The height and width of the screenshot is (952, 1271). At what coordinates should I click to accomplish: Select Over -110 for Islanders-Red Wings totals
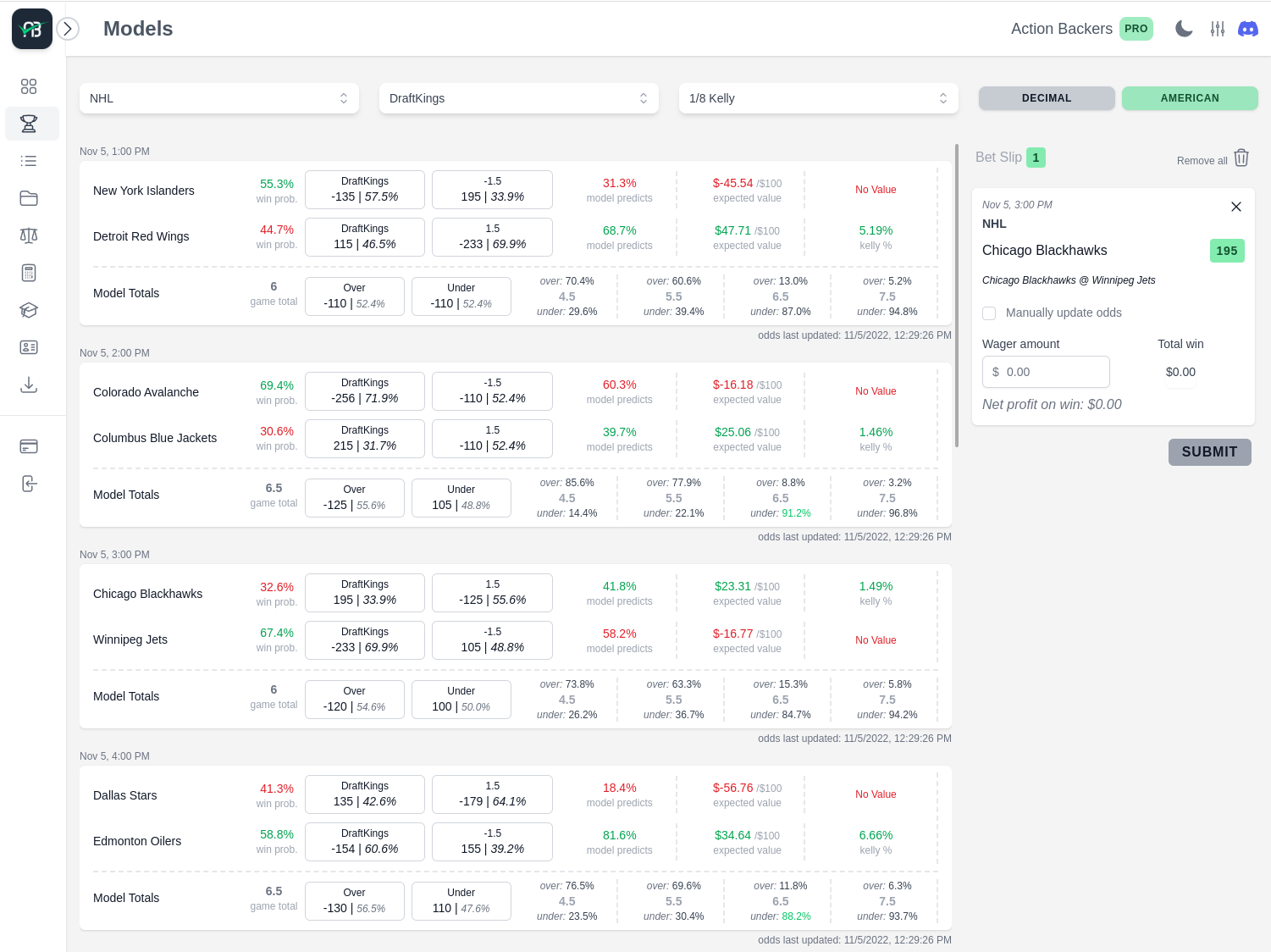355,296
